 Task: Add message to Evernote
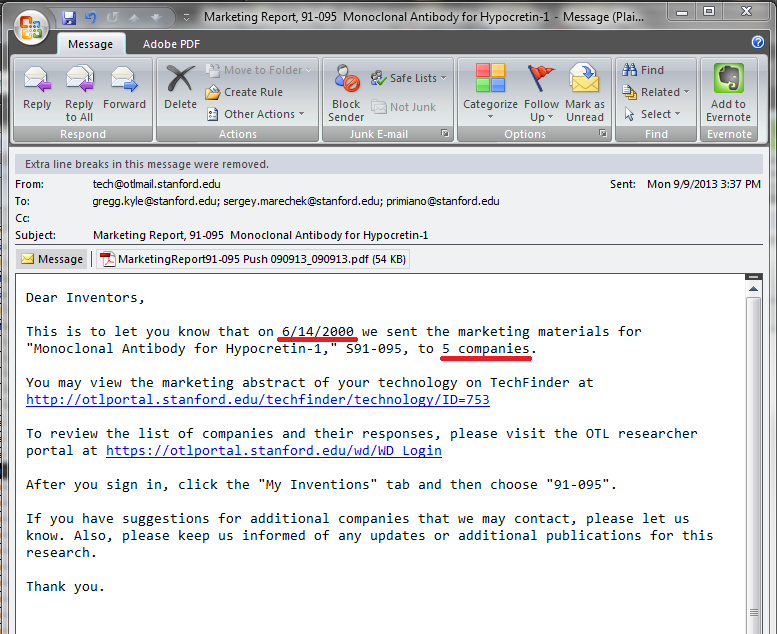(728, 91)
